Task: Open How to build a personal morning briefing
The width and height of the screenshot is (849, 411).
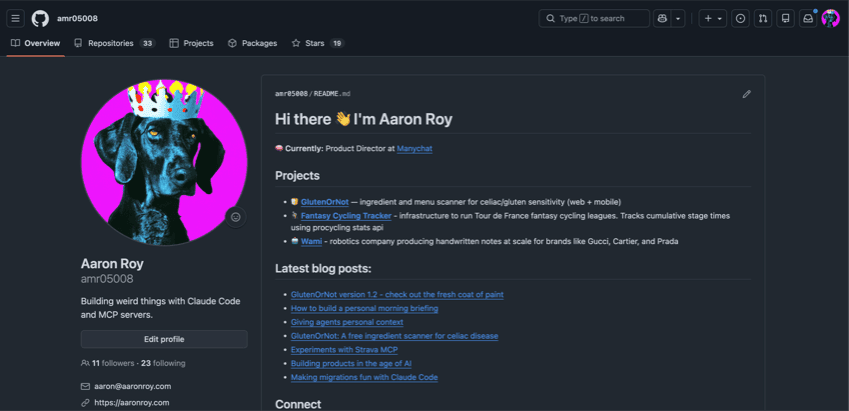Action: click(x=364, y=309)
